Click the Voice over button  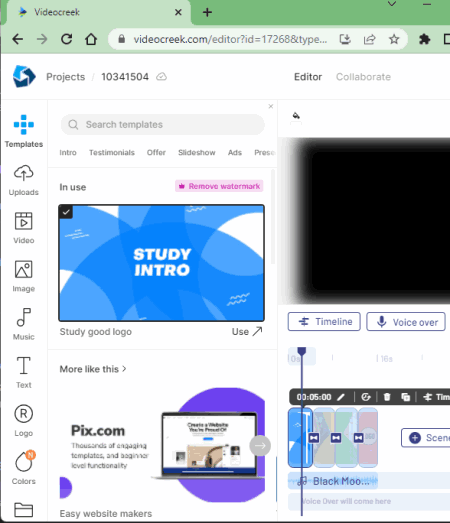click(406, 322)
